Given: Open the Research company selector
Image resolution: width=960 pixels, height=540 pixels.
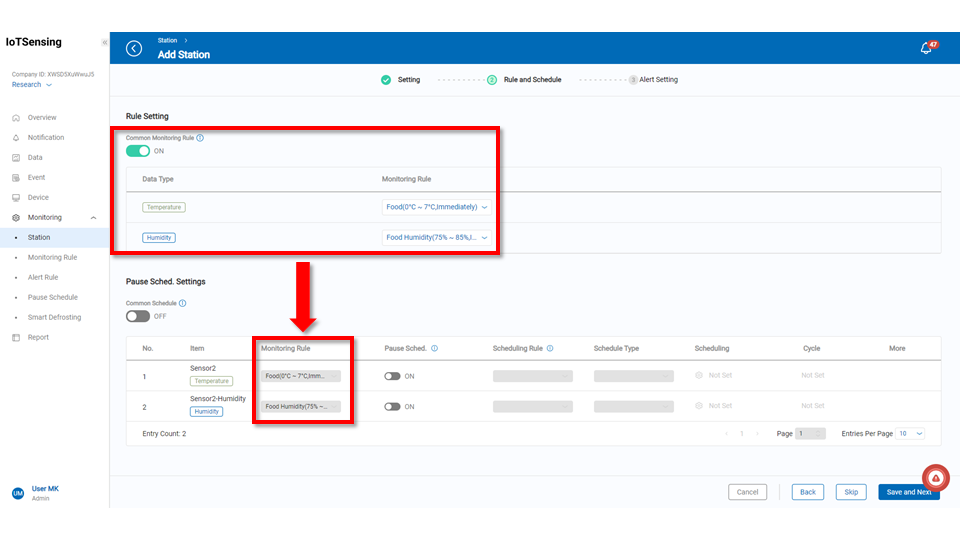Looking at the screenshot, I should tap(32, 85).
